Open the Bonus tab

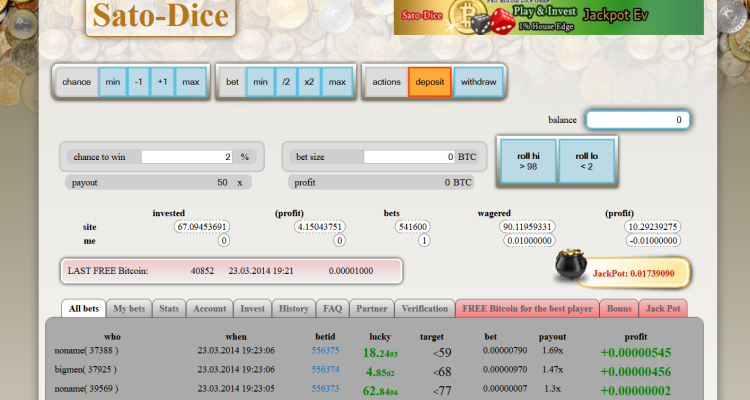click(x=619, y=309)
